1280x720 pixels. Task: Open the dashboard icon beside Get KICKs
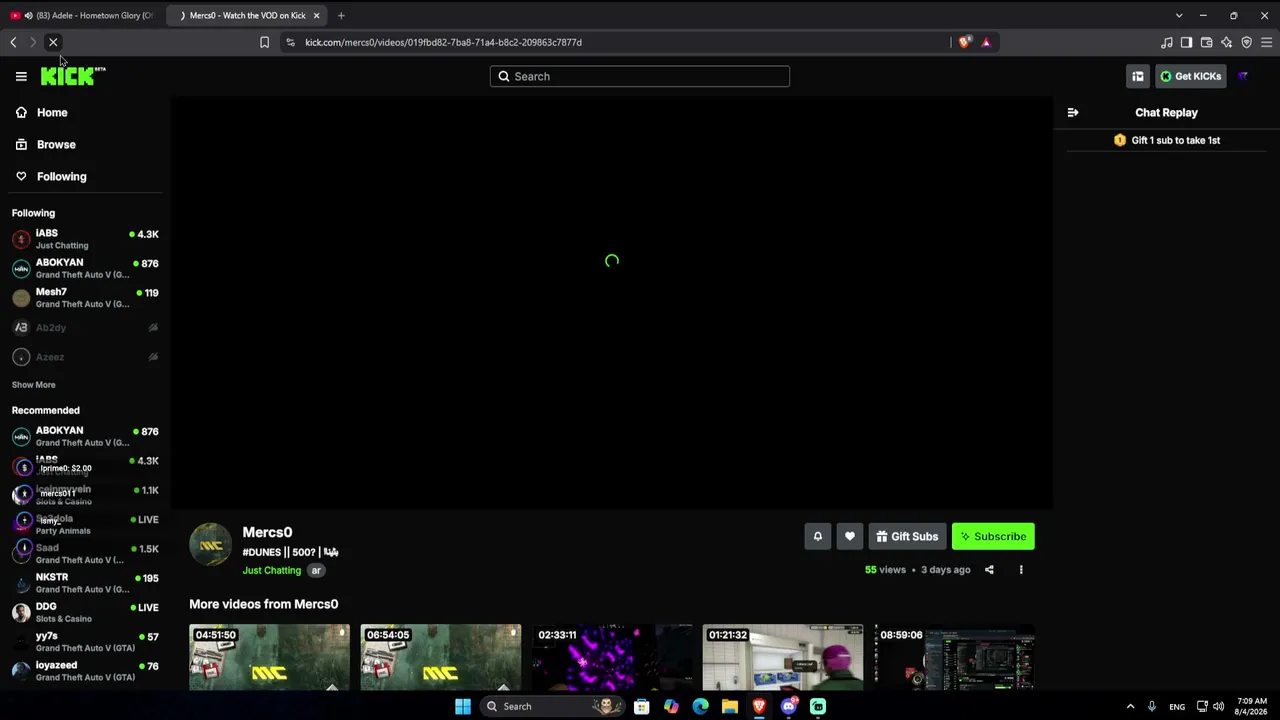coord(1138,76)
